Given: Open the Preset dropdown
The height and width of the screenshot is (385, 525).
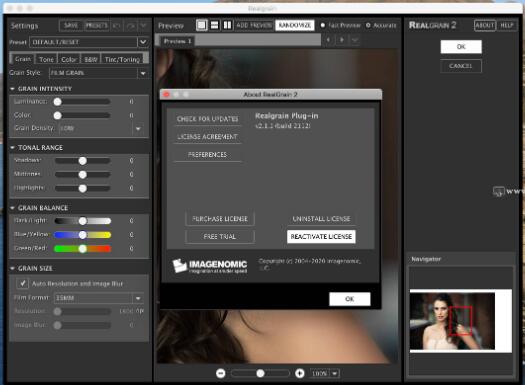Looking at the screenshot, I should (x=143, y=42).
